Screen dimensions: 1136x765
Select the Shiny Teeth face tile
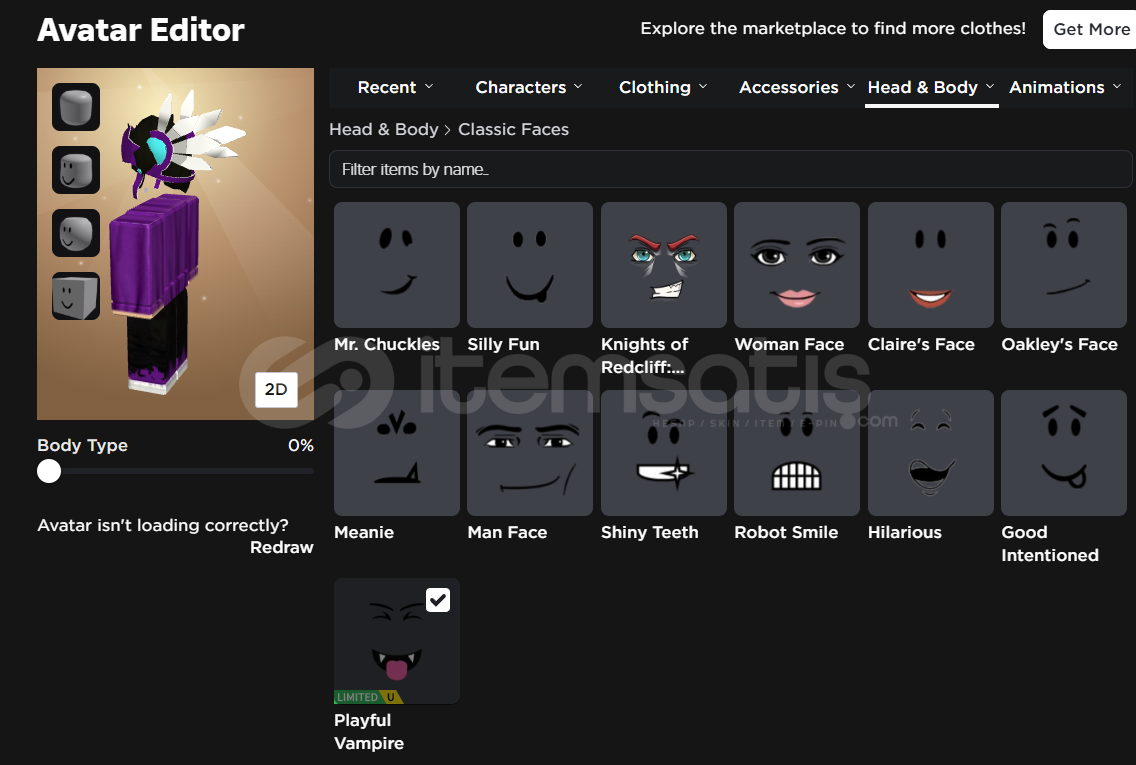(664, 453)
